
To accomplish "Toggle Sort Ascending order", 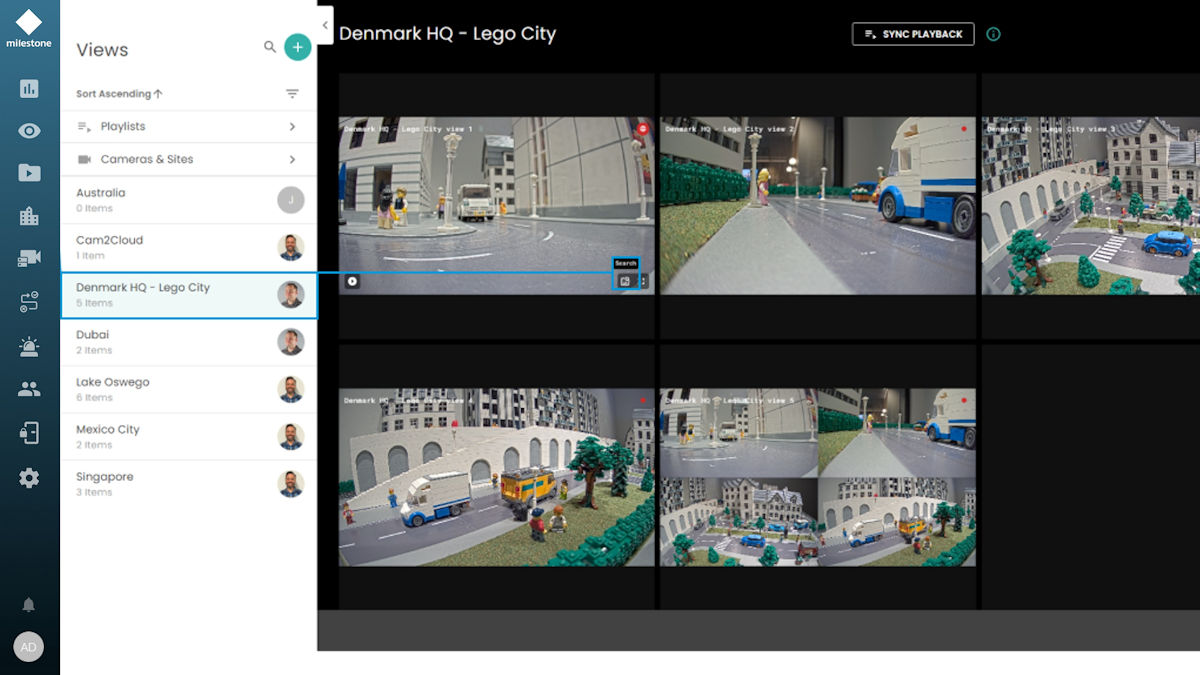I will [x=119, y=94].
